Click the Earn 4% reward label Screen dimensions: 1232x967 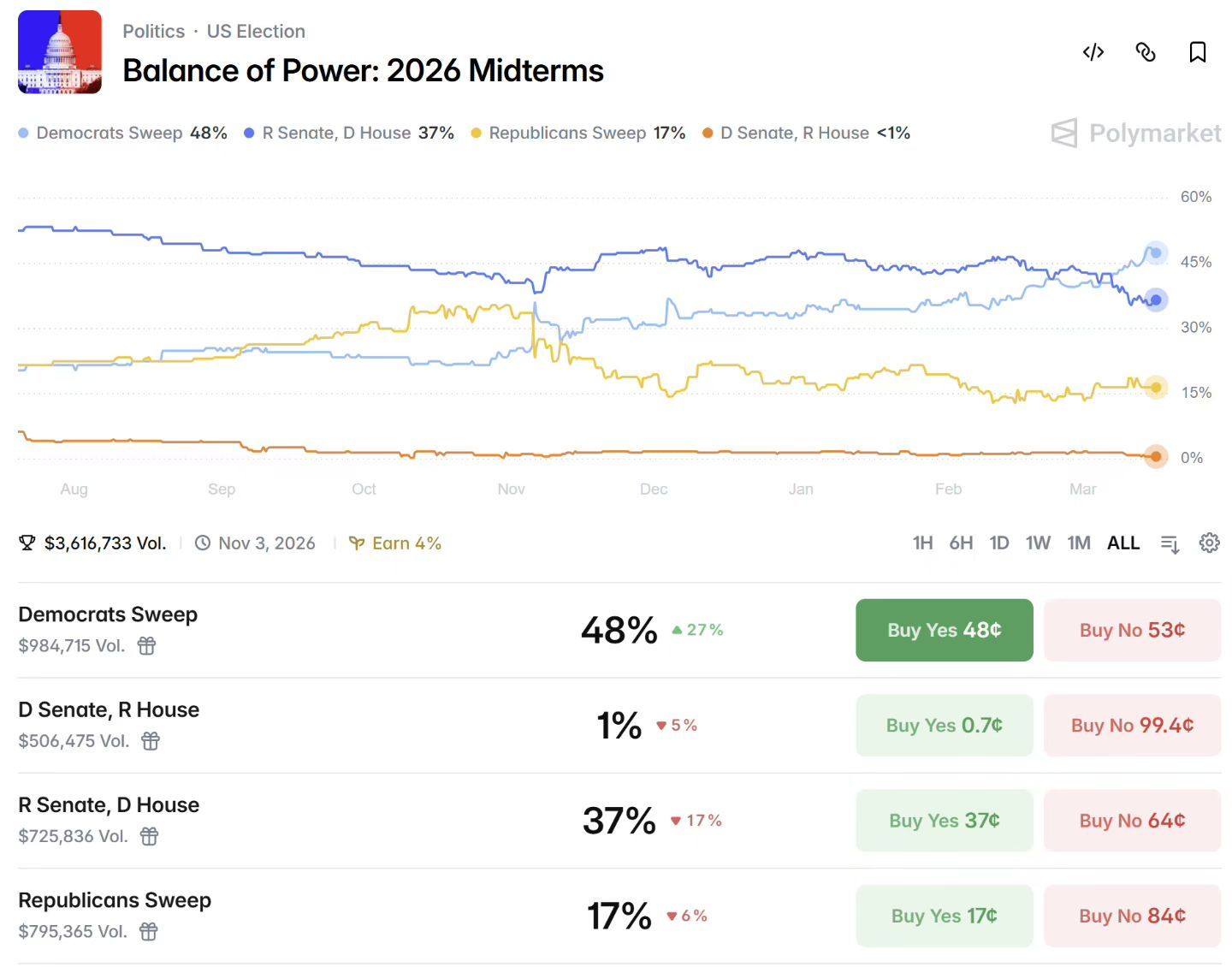click(x=396, y=543)
